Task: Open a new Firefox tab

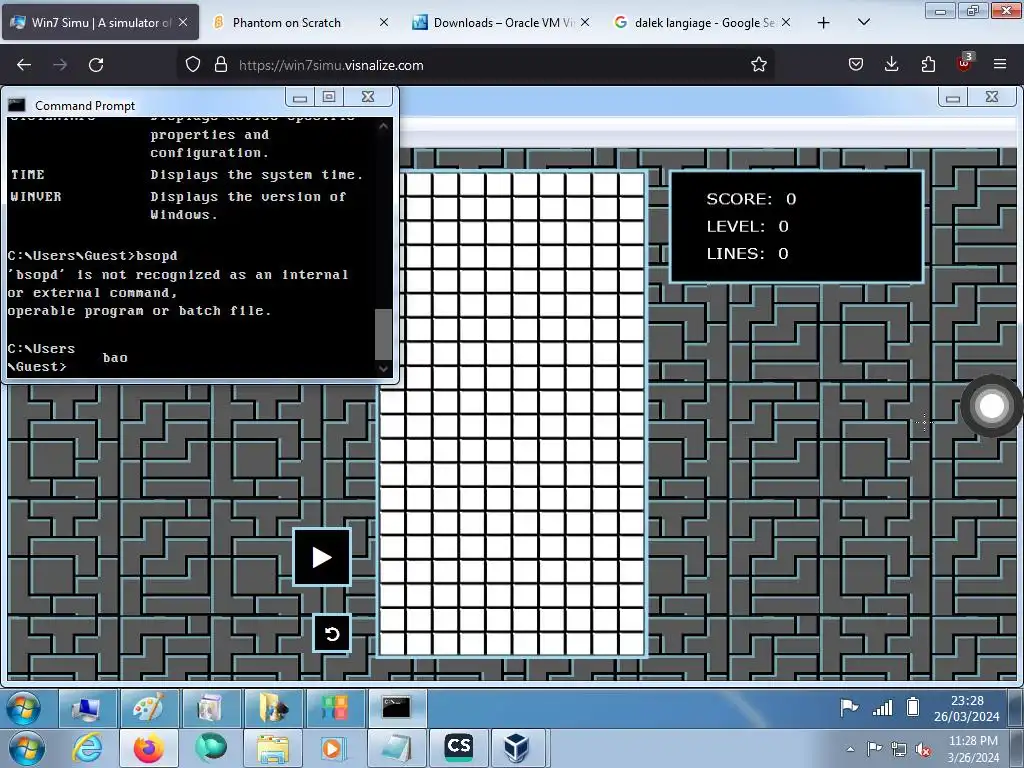Action: click(824, 23)
